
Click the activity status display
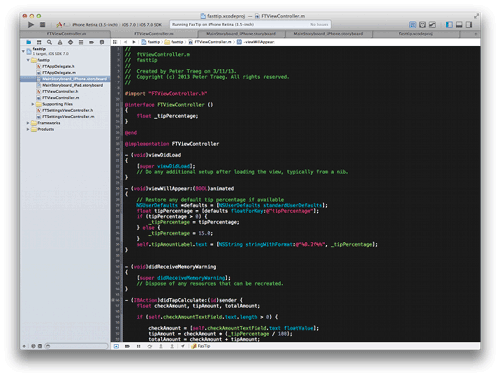(250, 24)
